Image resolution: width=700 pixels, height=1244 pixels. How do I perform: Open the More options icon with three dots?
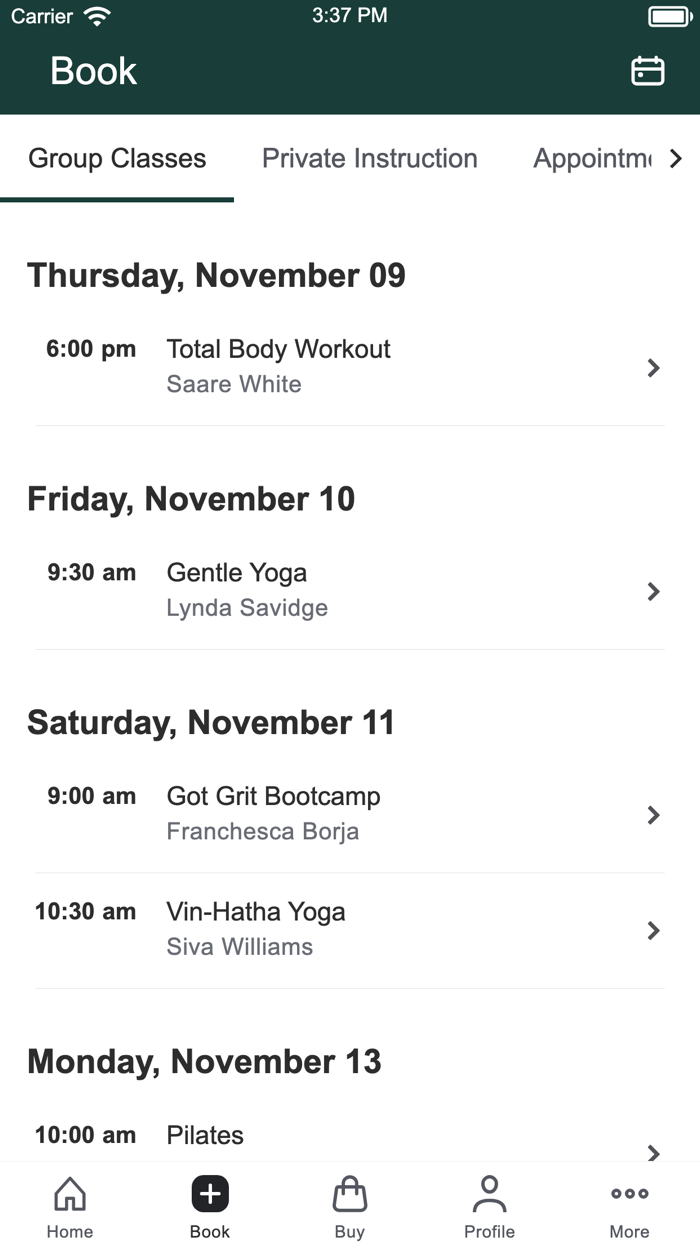[629, 1193]
